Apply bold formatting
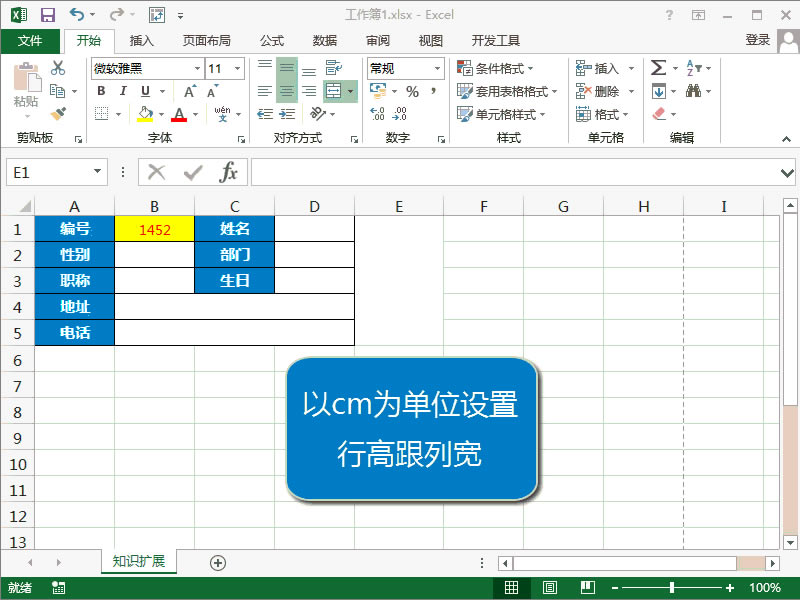 pyautogui.click(x=101, y=91)
